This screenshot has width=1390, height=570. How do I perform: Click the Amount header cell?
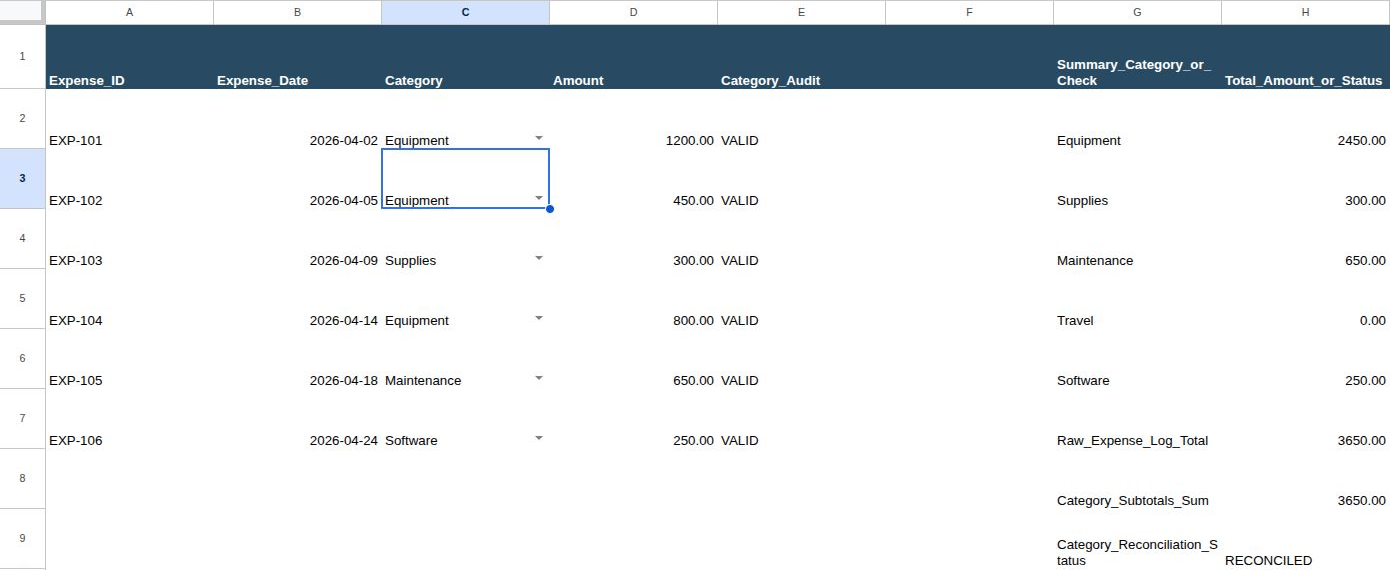[x=633, y=57]
